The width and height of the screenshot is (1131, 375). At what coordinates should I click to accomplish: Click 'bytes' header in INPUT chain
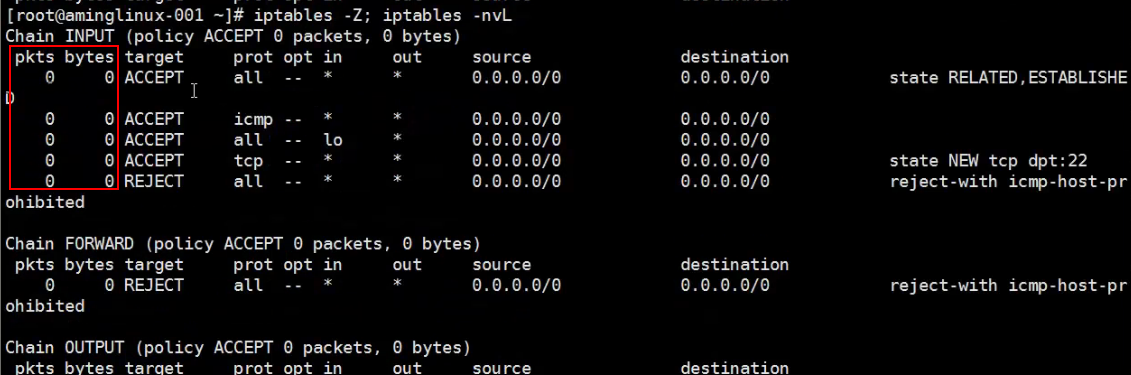[89, 57]
